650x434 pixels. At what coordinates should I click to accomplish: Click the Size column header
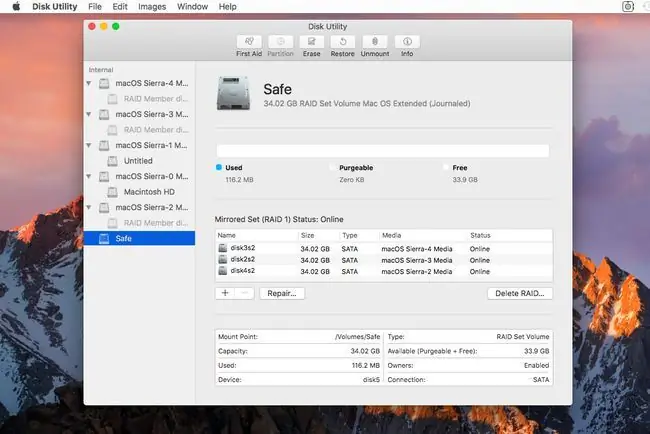[308, 235]
